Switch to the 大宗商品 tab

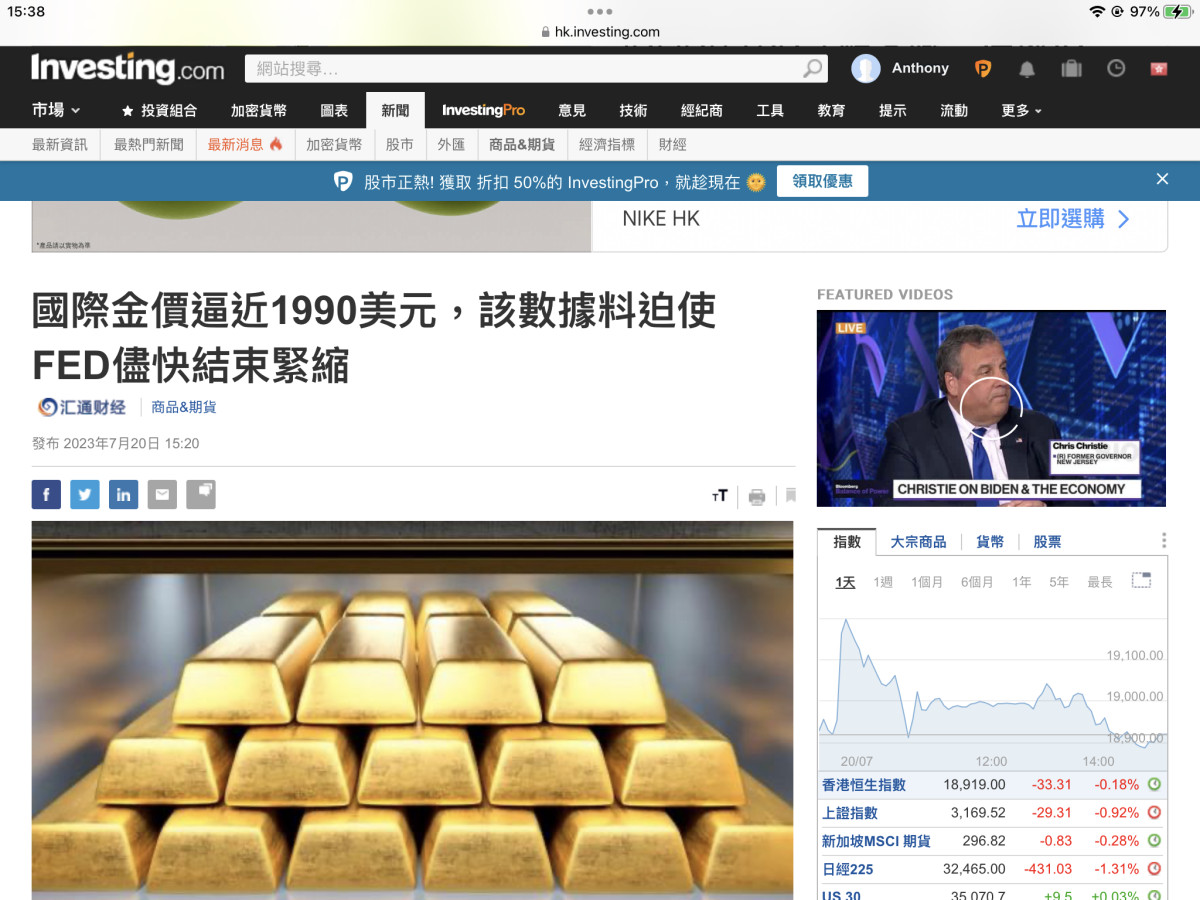tap(918, 542)
